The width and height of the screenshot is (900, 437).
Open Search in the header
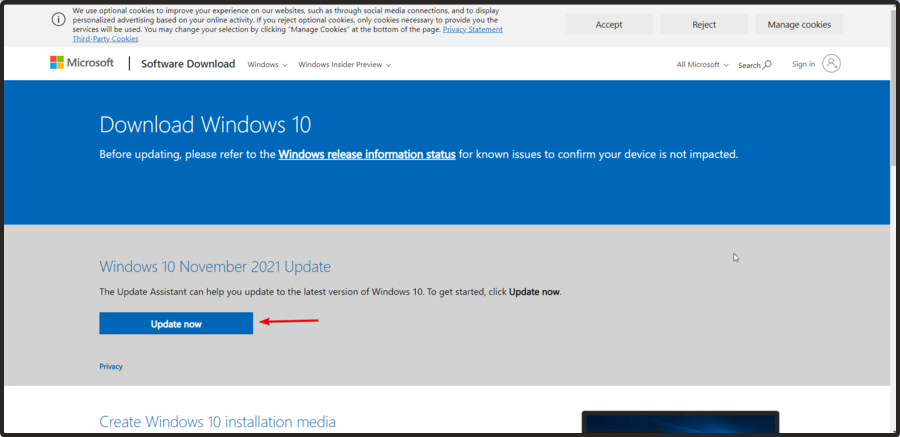point(755,65)
